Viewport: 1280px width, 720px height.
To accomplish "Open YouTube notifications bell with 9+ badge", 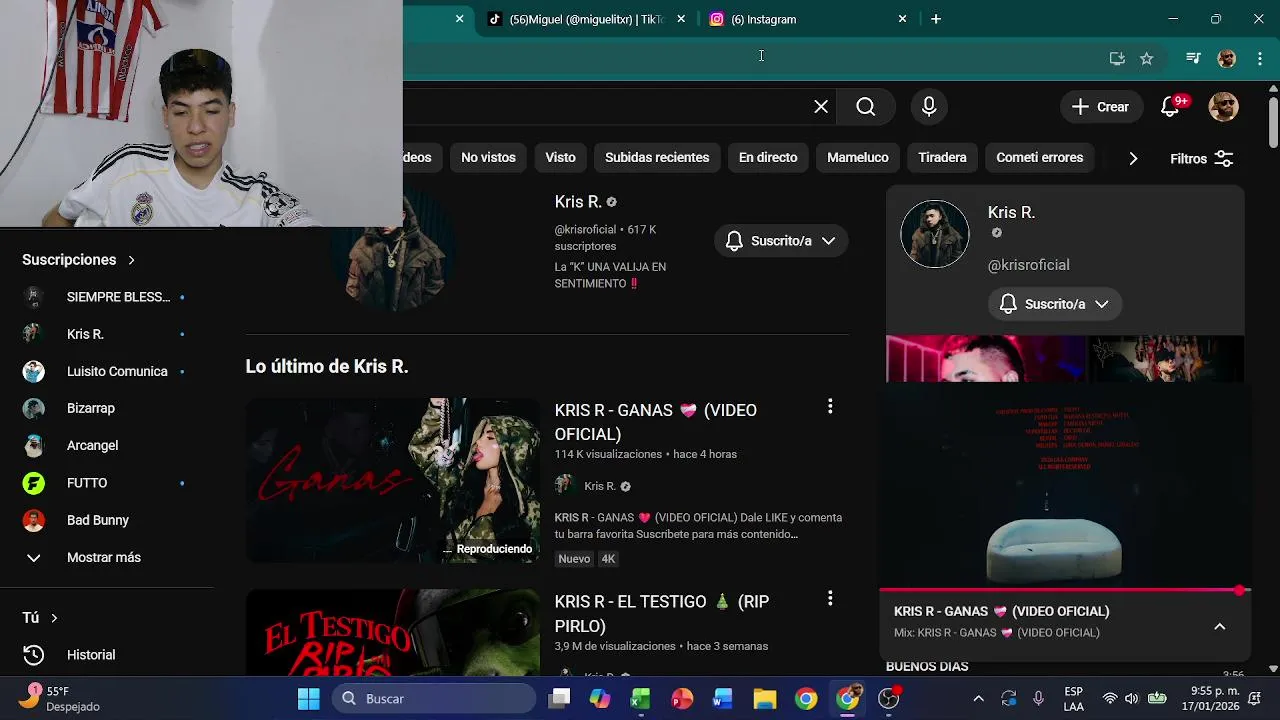I will click(x=1170, y=107).
